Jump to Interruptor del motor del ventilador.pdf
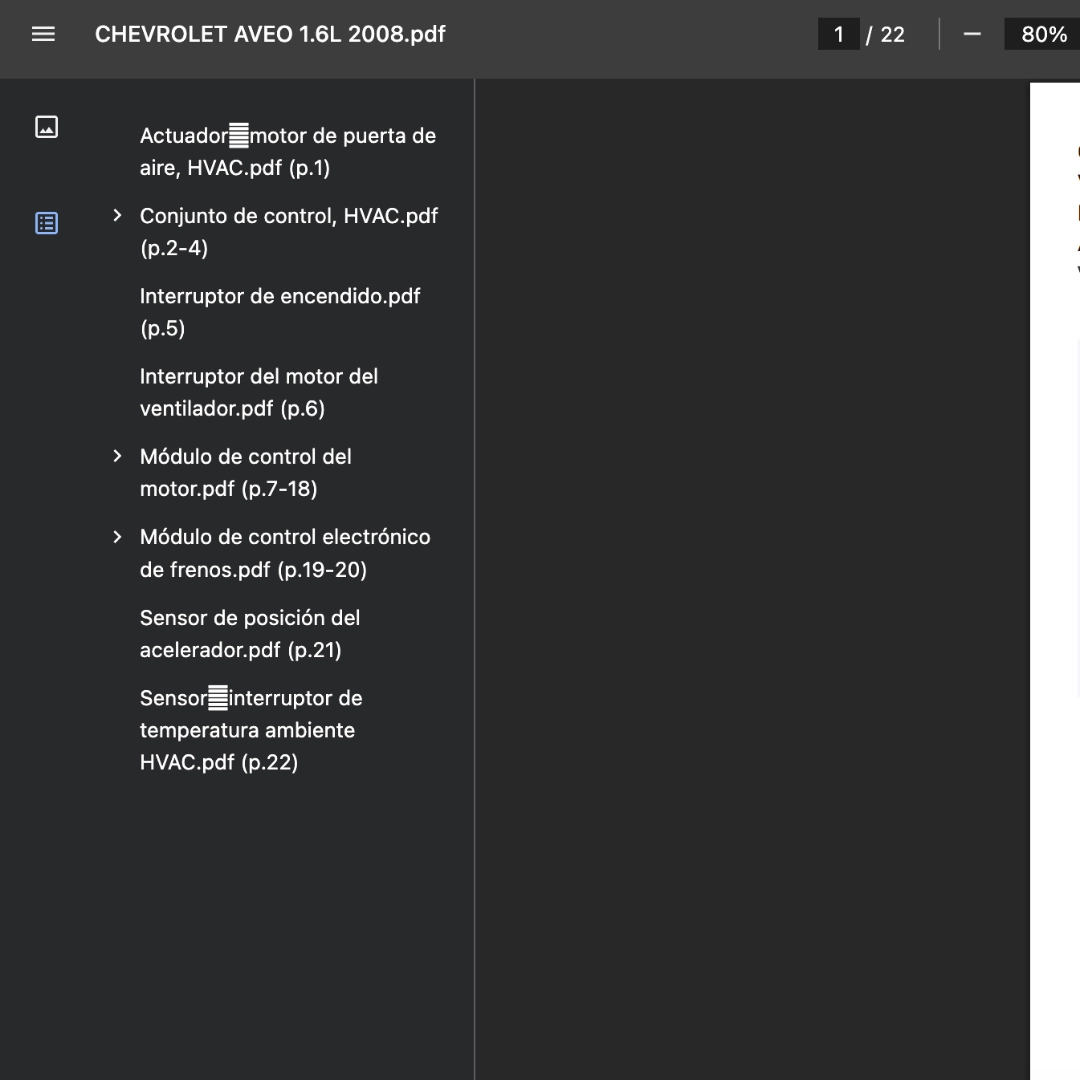Screen dimensions: 1080x1080 click(x=258, y=392)
